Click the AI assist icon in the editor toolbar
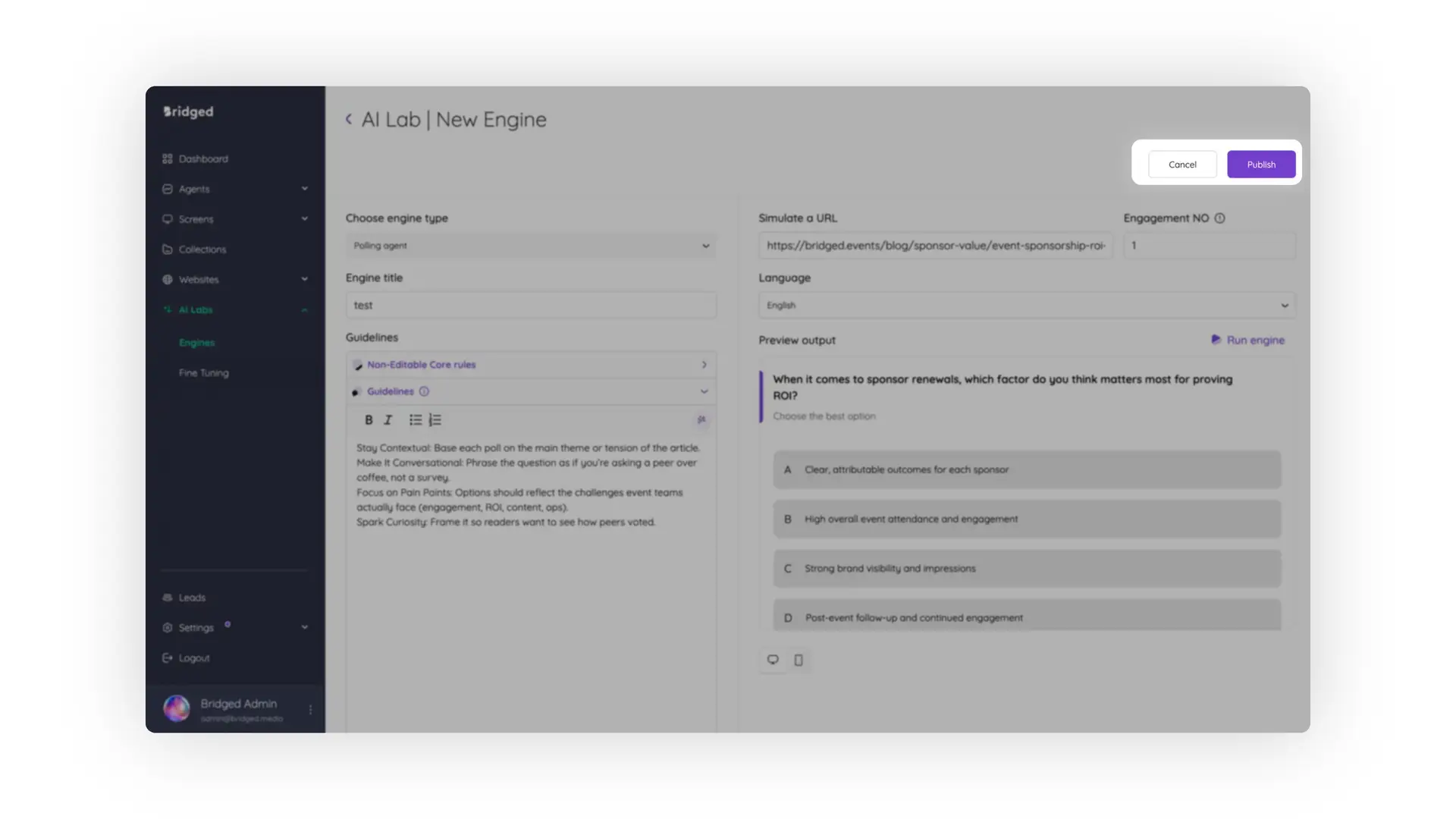1456x819 pixels. [x=701, y=419]
